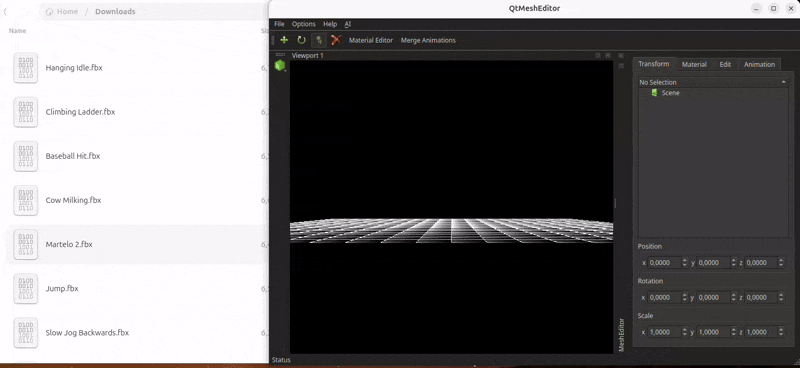The height and width of the screenshot is (368, 800).
Task: Click Merge Animations toolbar button
Action: (428, 40)
